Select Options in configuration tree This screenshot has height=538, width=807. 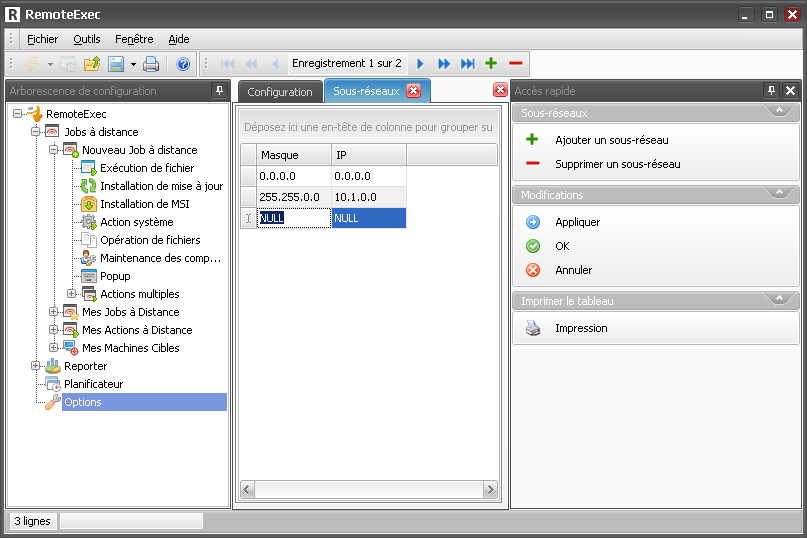pyautogui.click(x=144, y=402)
